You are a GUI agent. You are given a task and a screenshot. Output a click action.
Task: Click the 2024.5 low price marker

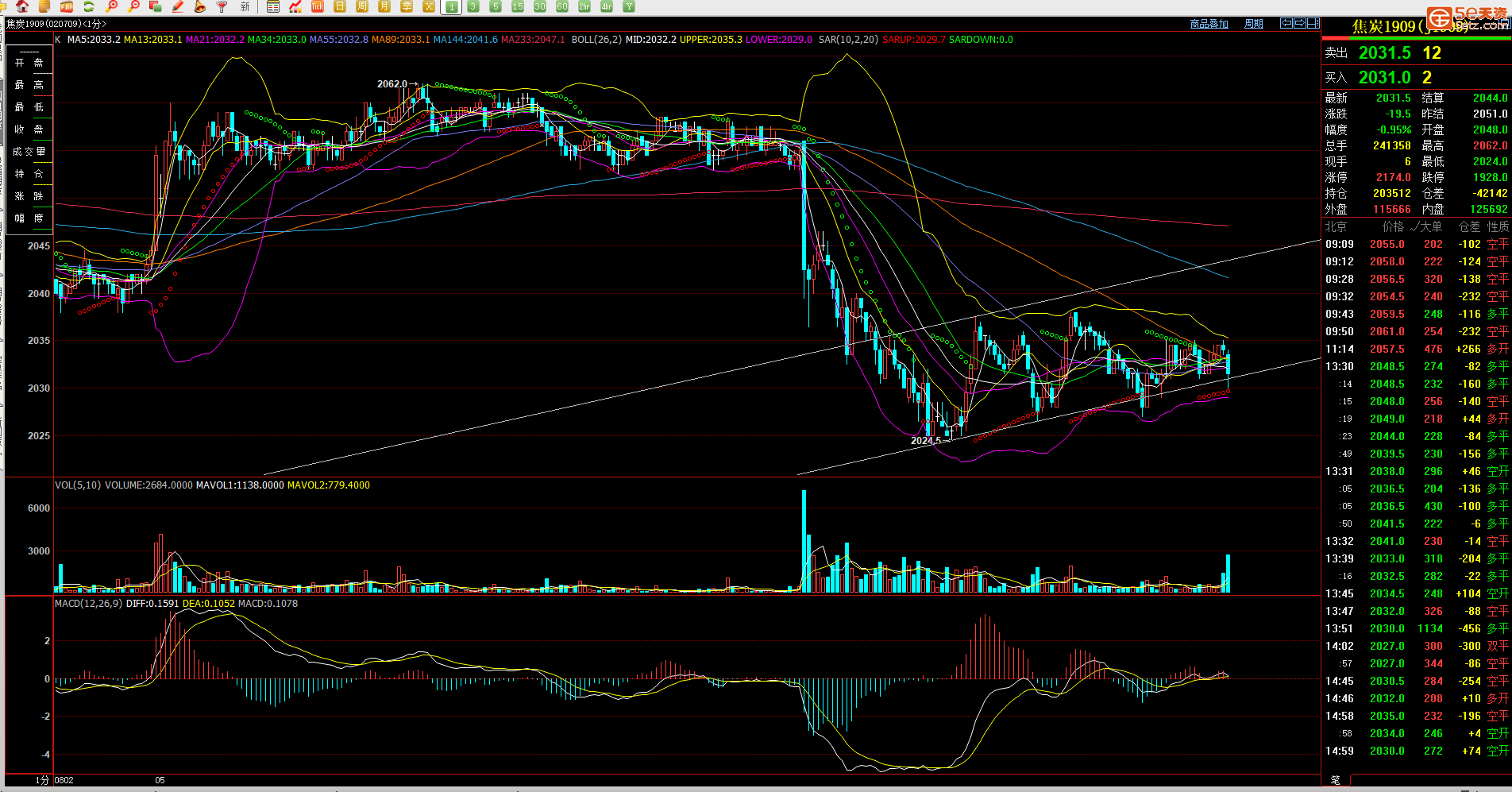926,441
